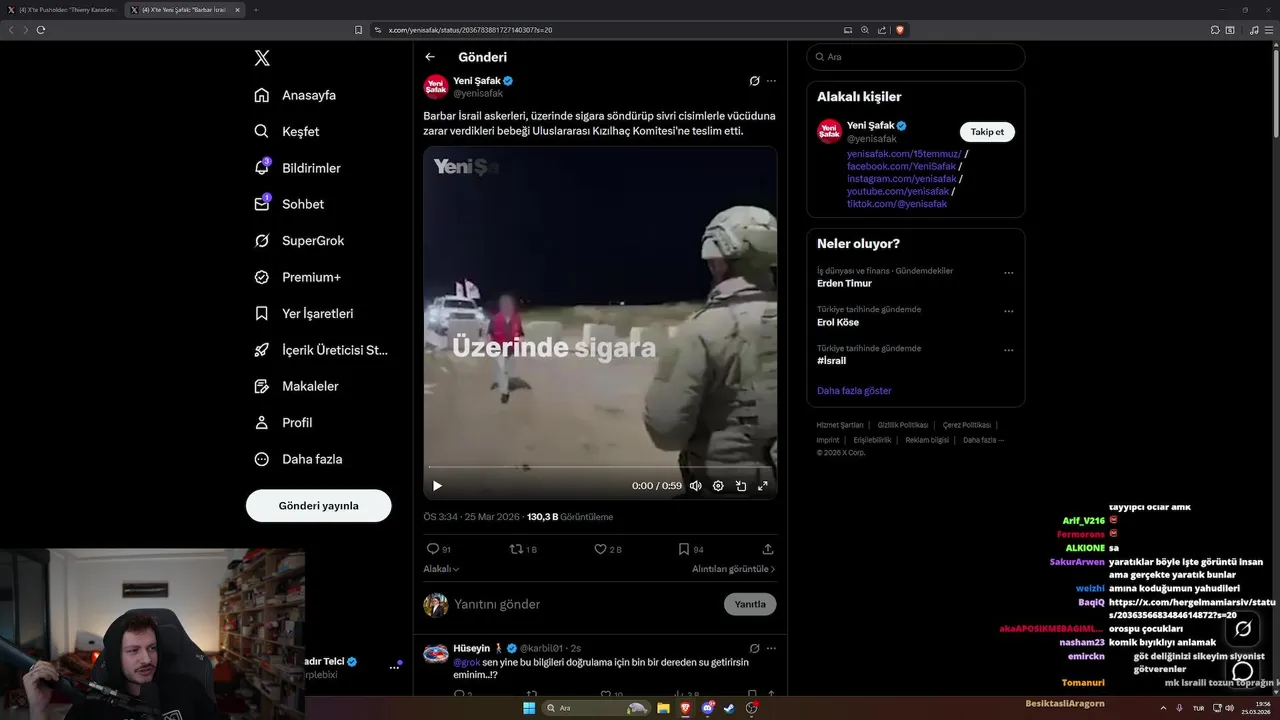1280x720 pixels.
Task: Open replies with 91 count
Action: point(439,549)
